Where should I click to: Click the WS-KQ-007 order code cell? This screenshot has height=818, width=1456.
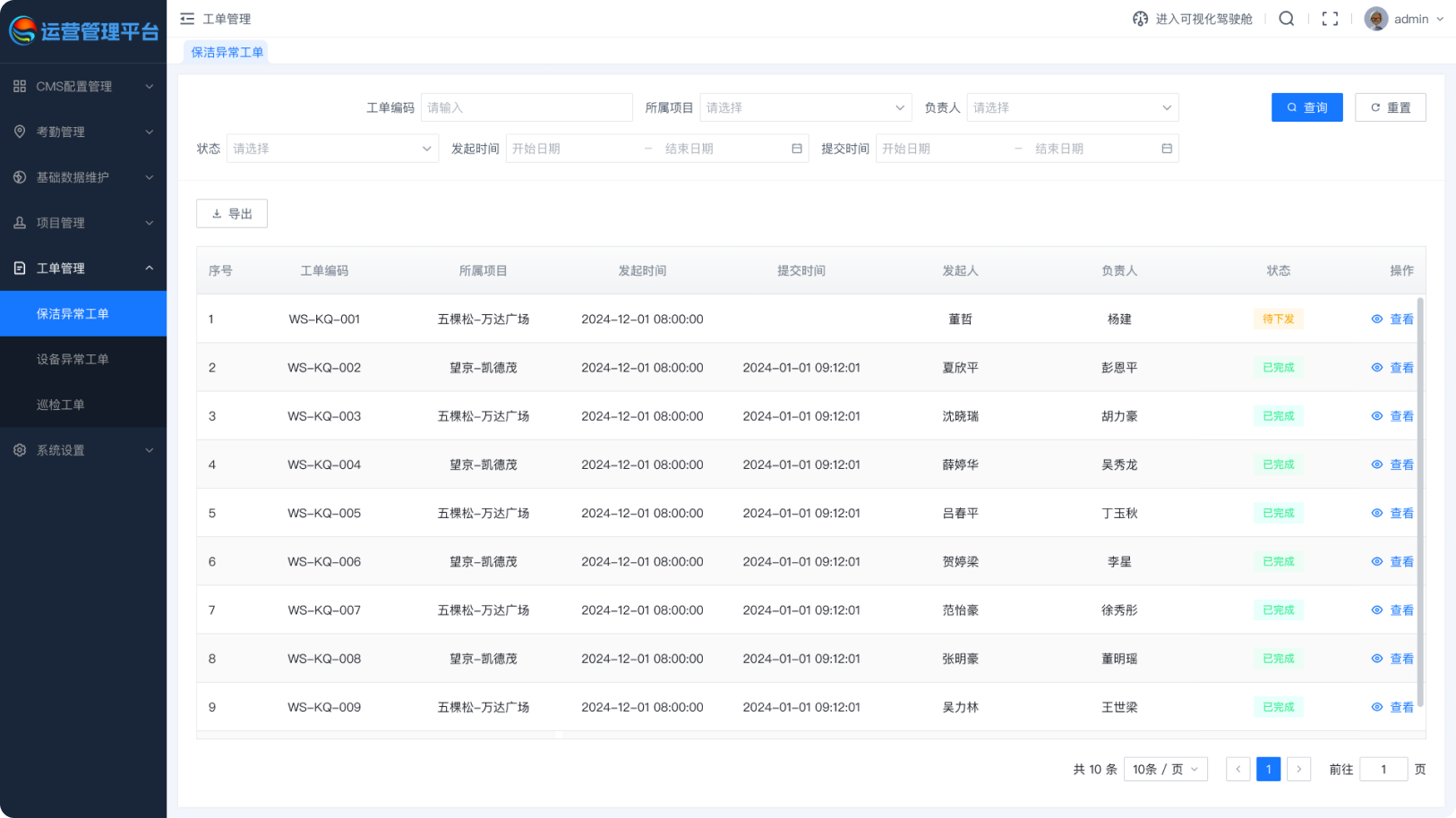click(324, 610)
